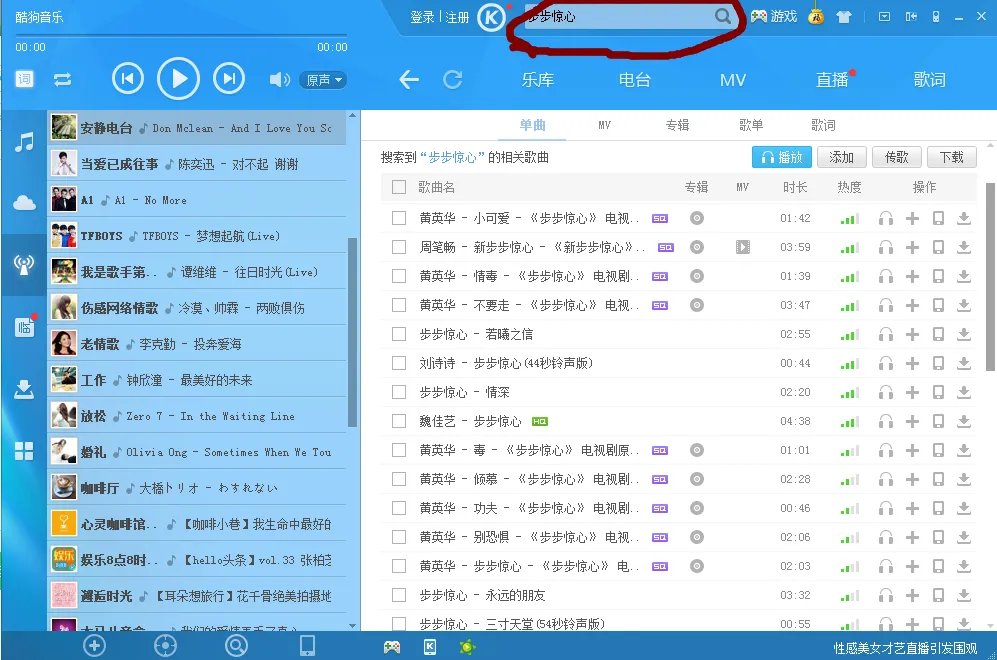The width and height of the screenshot is (997, 660).
Task: Open the 直播 live tab
Action: click(x=832, y=79)
